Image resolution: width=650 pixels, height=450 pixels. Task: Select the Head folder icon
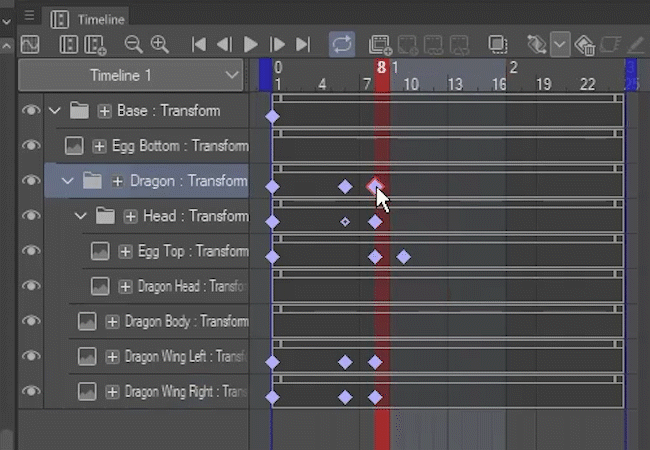[105, 215]
